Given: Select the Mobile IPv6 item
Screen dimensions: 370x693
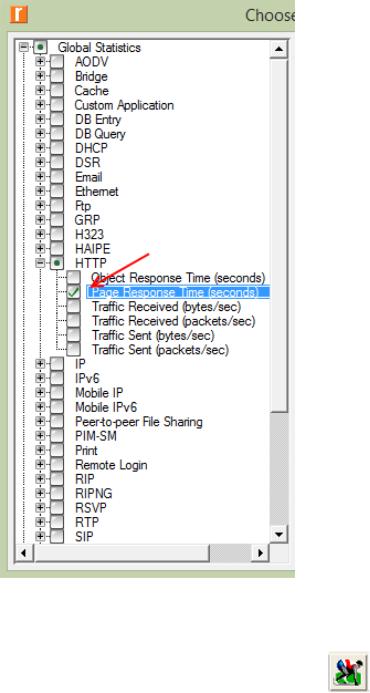Looking at the screenshot, I should click(x=106, y=407).
